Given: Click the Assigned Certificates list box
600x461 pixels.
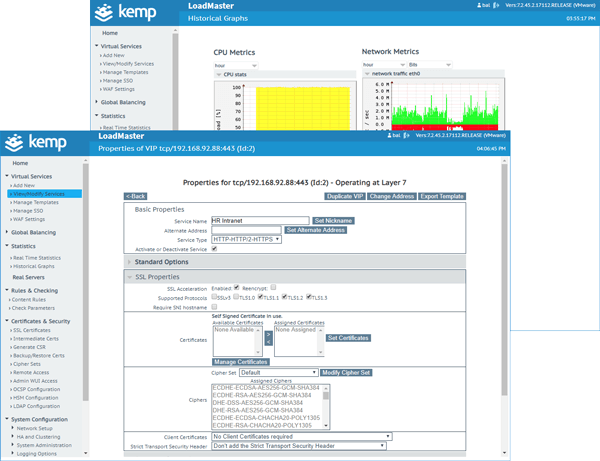Looking at the screenshot, I should pos(299,341).
